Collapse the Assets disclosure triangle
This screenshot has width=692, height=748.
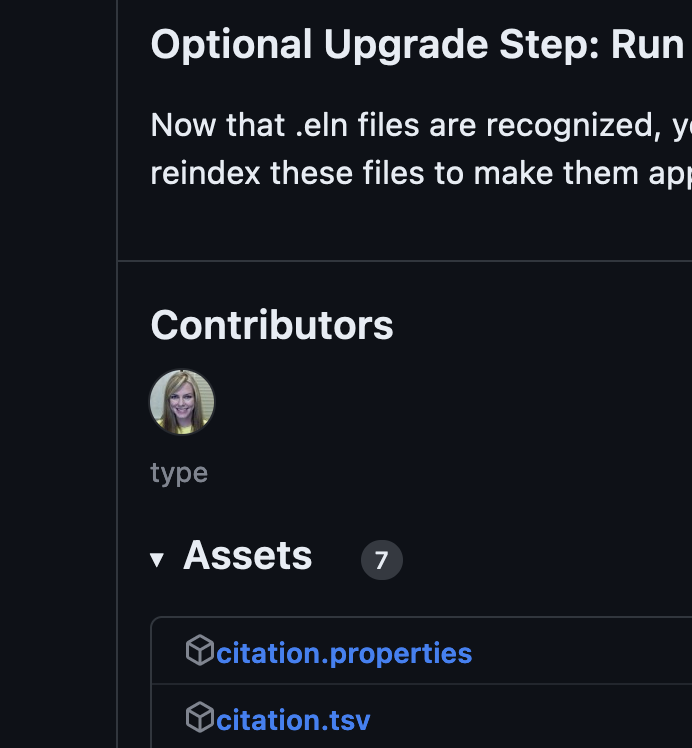(x=157, y=559)
